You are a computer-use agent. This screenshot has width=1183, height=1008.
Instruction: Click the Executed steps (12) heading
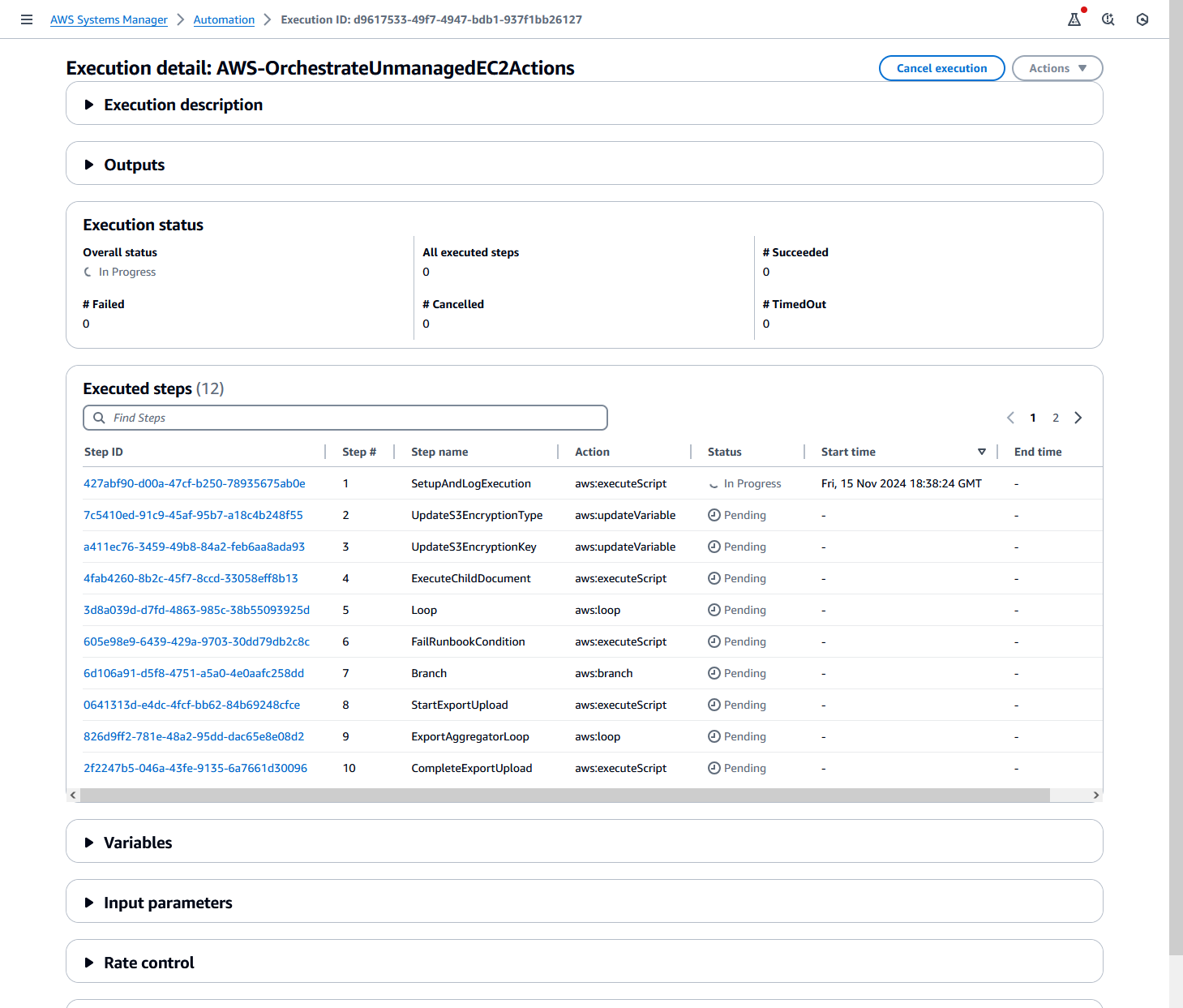(153, 388)
